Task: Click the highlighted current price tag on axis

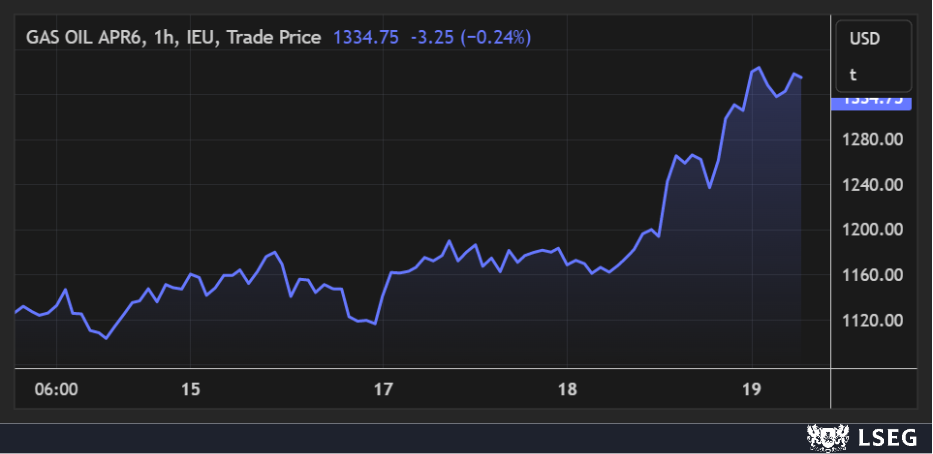Action: [x=871, y=101]
